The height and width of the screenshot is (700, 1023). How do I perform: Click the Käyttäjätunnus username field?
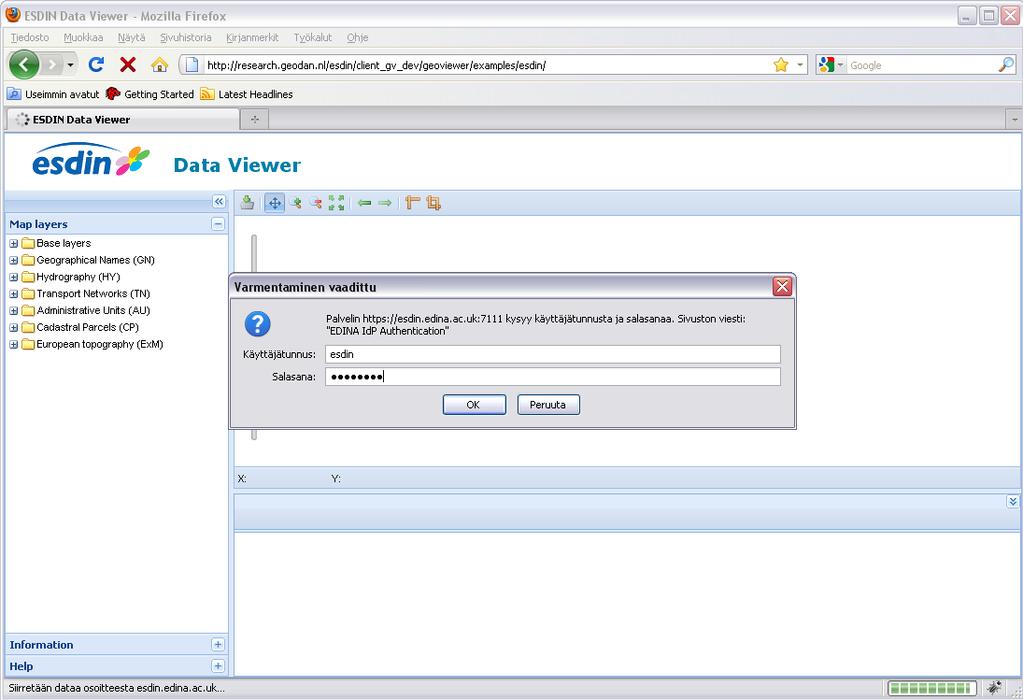[x=553, y=354]
